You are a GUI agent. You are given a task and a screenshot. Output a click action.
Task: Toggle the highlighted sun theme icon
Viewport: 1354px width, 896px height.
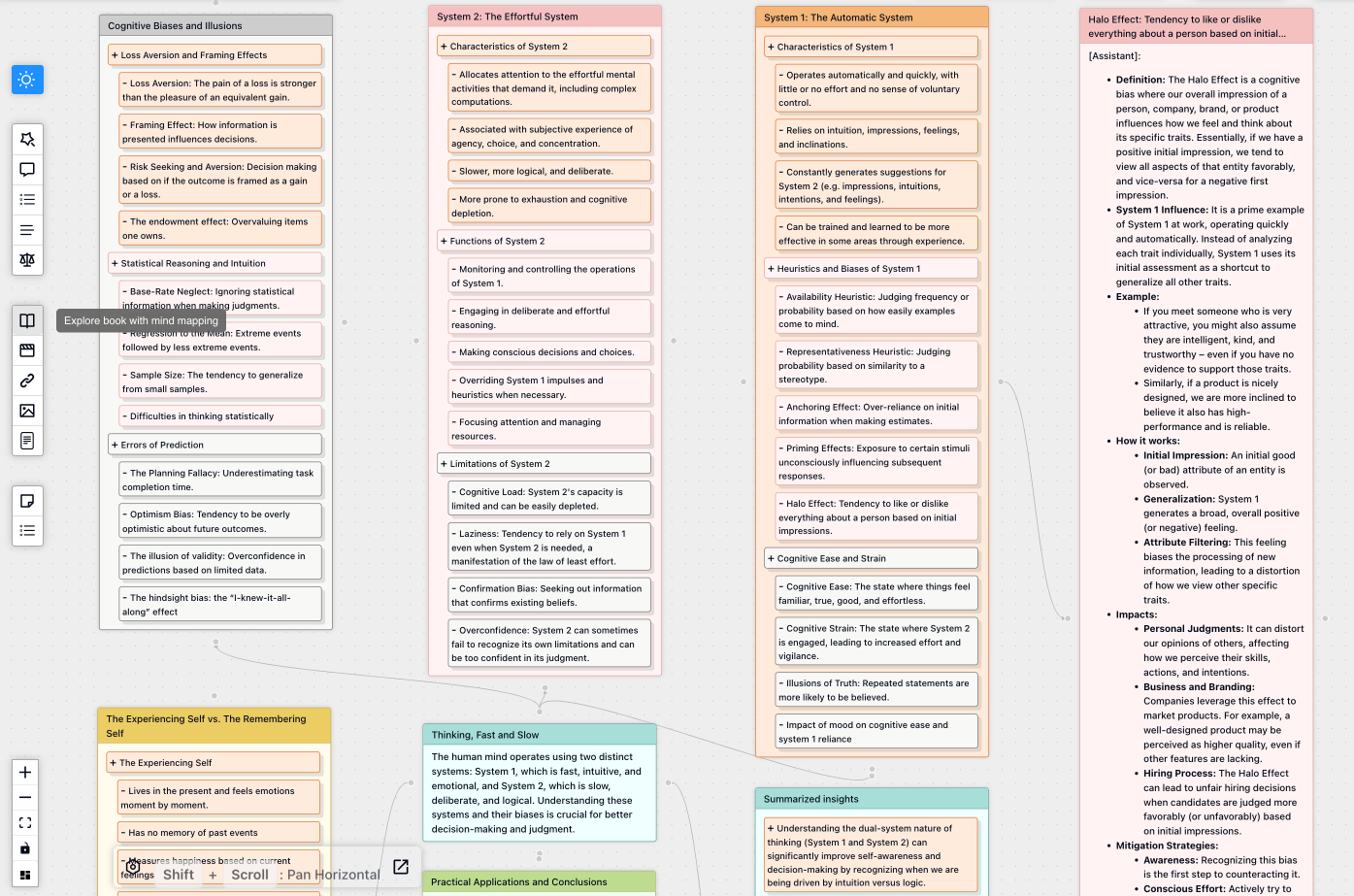coord(26,80)
